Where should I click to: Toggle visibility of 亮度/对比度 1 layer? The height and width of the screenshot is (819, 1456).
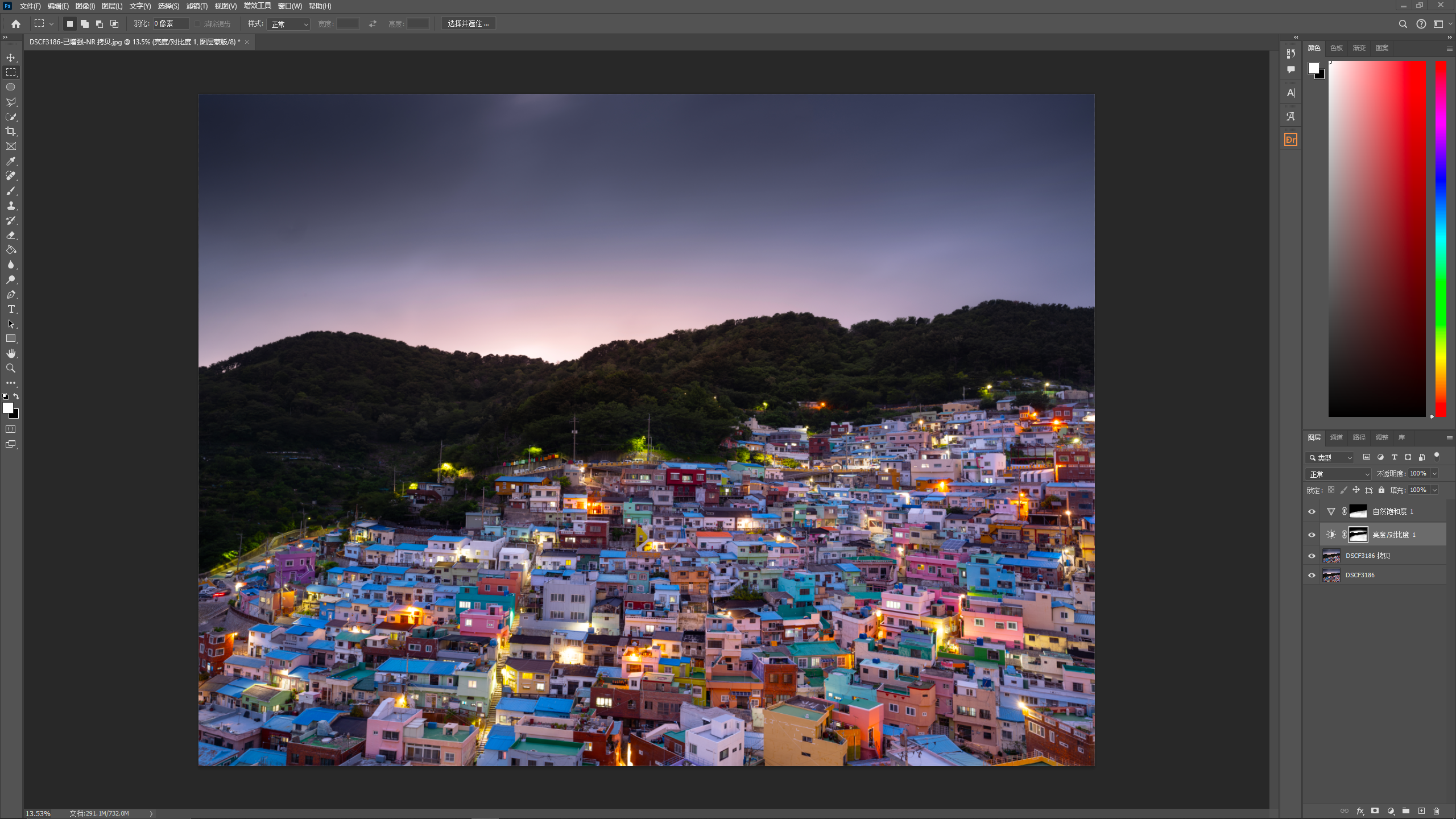tap(1312, 535)
